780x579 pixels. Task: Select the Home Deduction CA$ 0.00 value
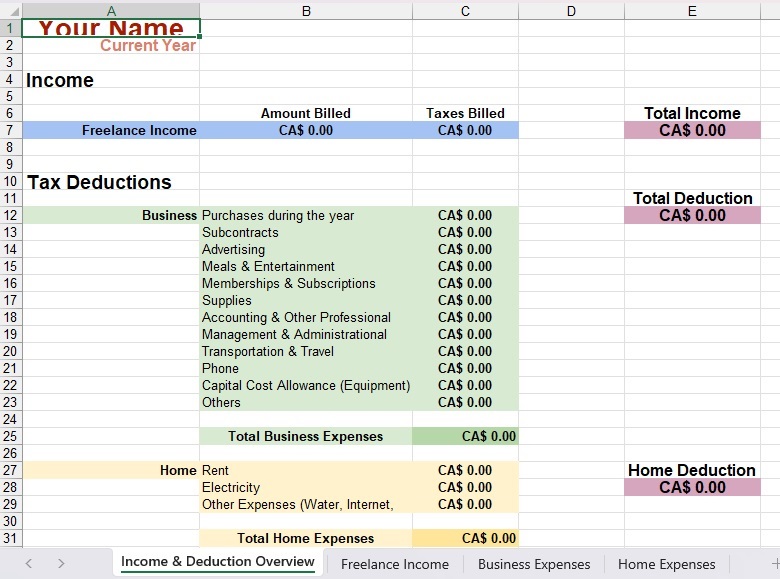[x=692, y=487]
